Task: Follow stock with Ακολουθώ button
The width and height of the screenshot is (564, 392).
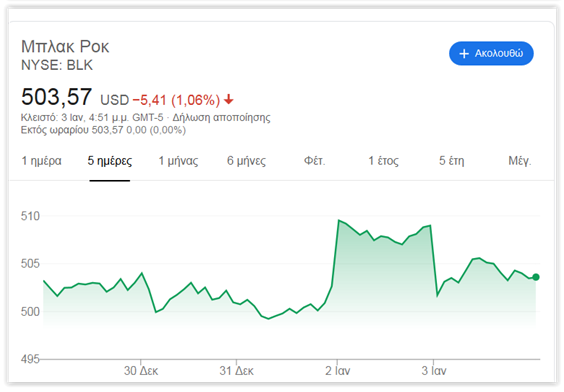Action: click(x=491, y=54)
